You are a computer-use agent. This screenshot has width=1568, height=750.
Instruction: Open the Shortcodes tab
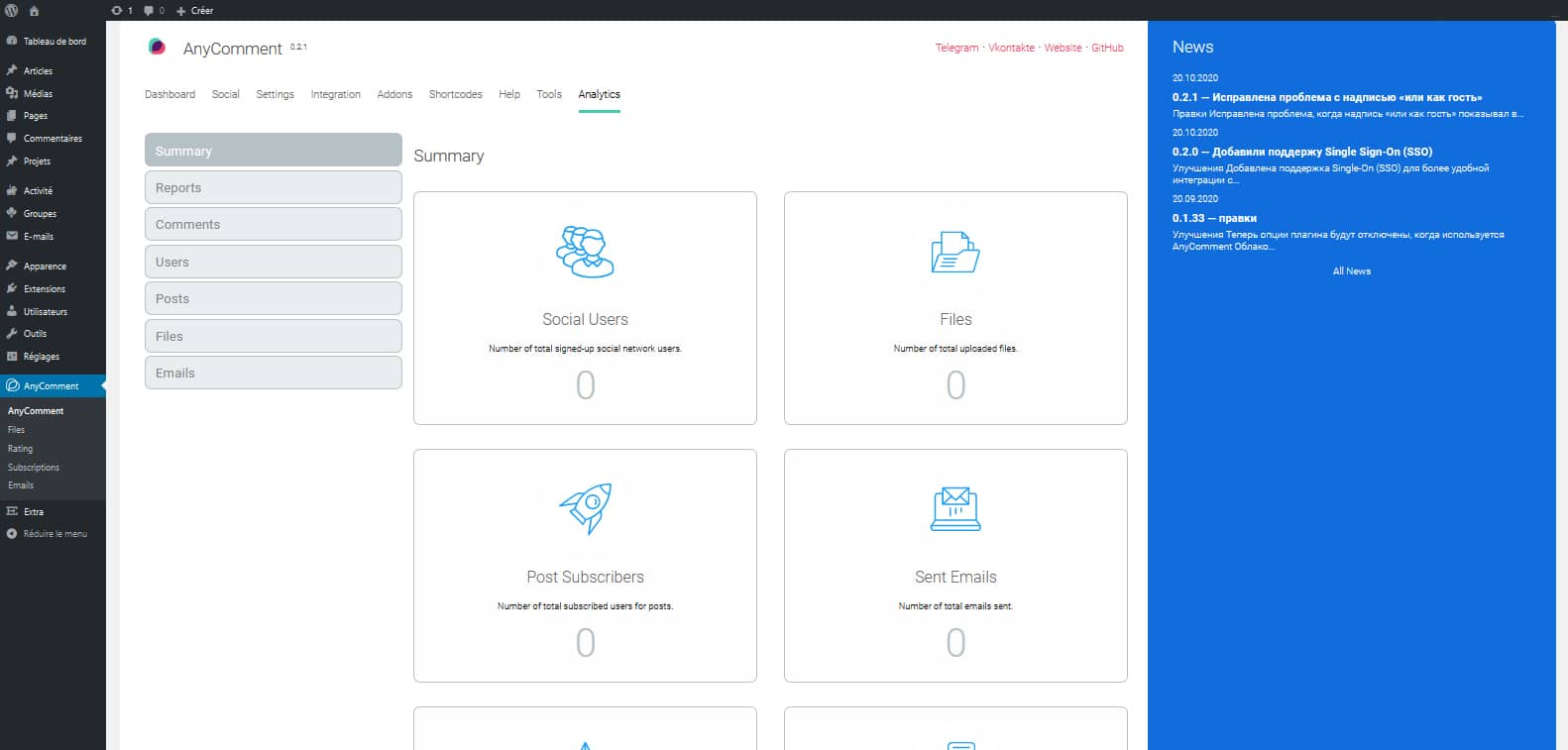coord(455,94)
